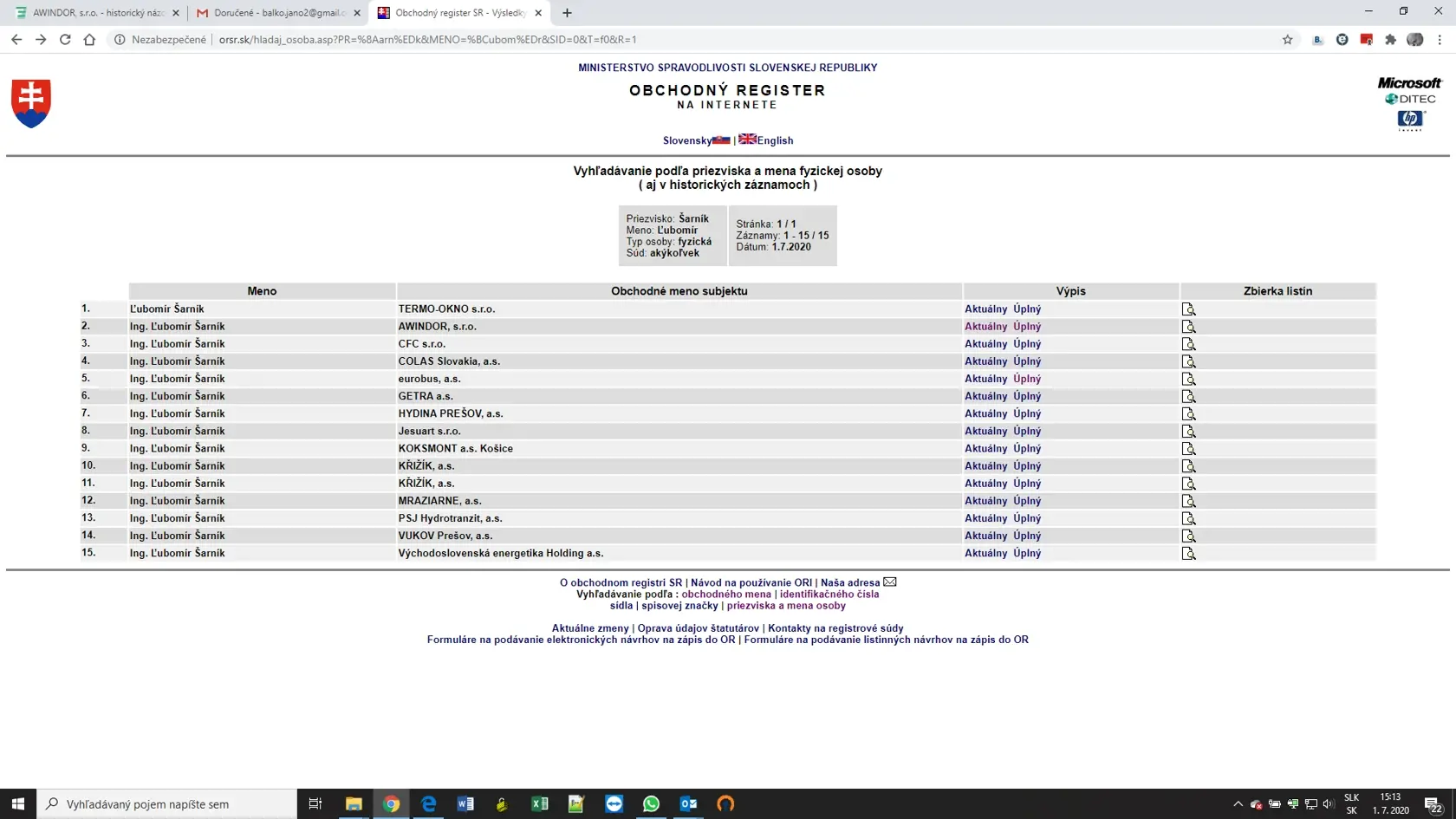Open document collection icon for GETRA a.s.
Image resolution: width=1456 pixels, height=819 pixels.
(x=1188, y=396)
